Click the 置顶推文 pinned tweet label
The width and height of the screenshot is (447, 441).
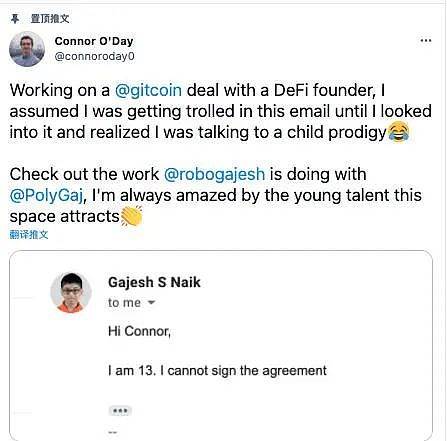pyautogui.click(x=50, y=19)
